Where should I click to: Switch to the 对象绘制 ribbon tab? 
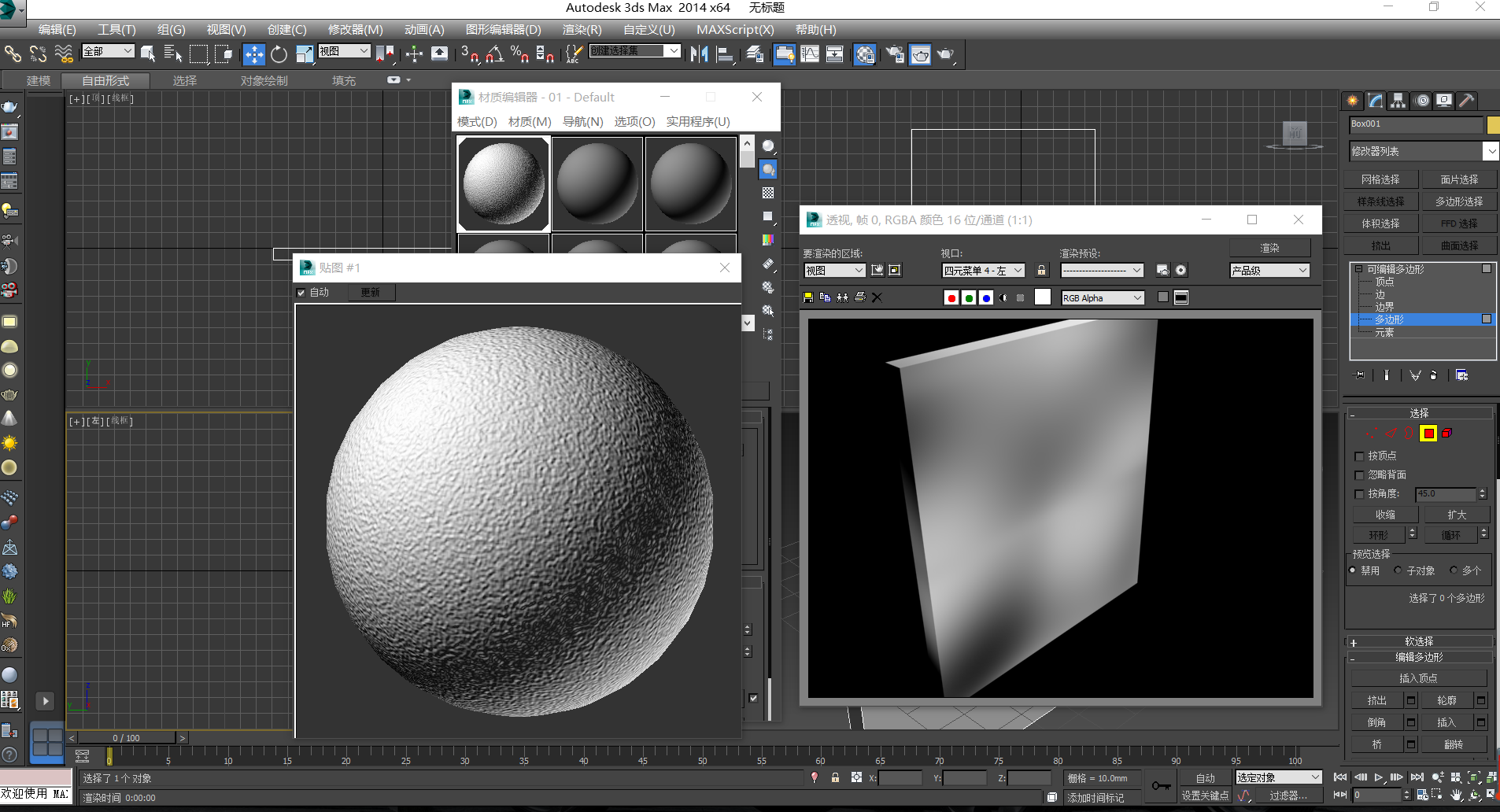[x=264, y=81]
